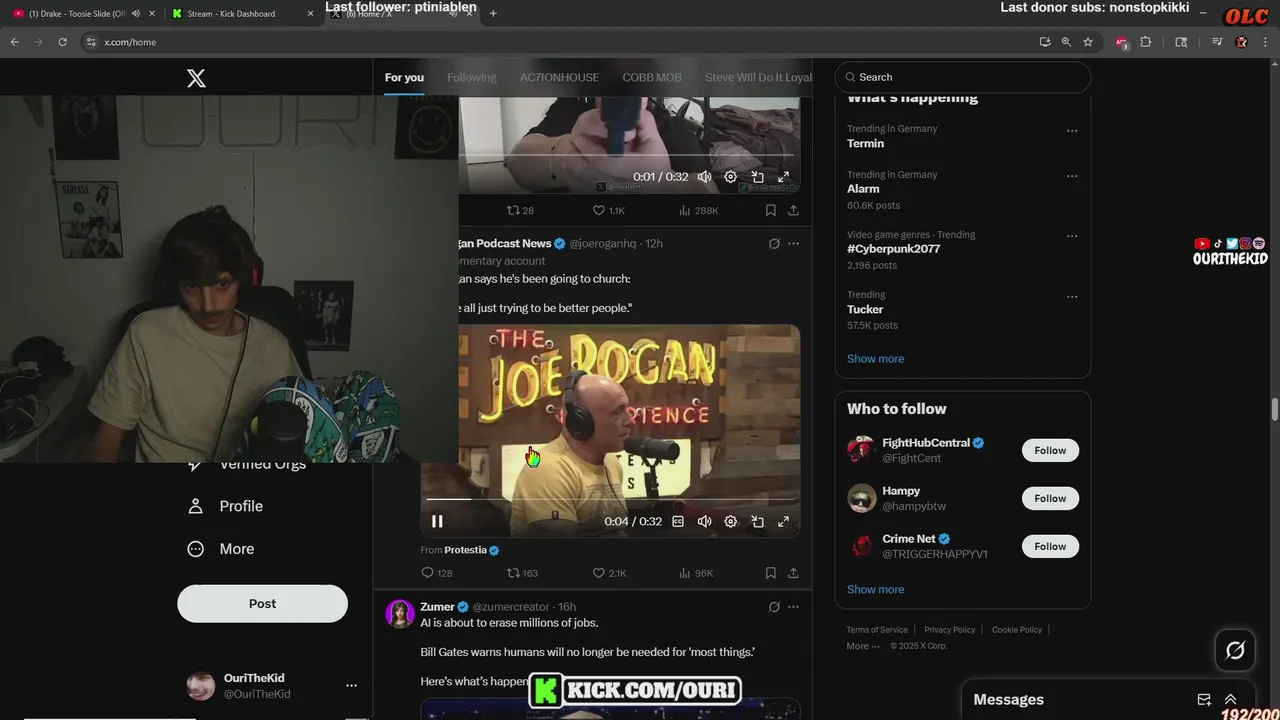Open more options for Tucker trend
The width and height of the screenshot is (1280, 720).
click(1072, 297)
